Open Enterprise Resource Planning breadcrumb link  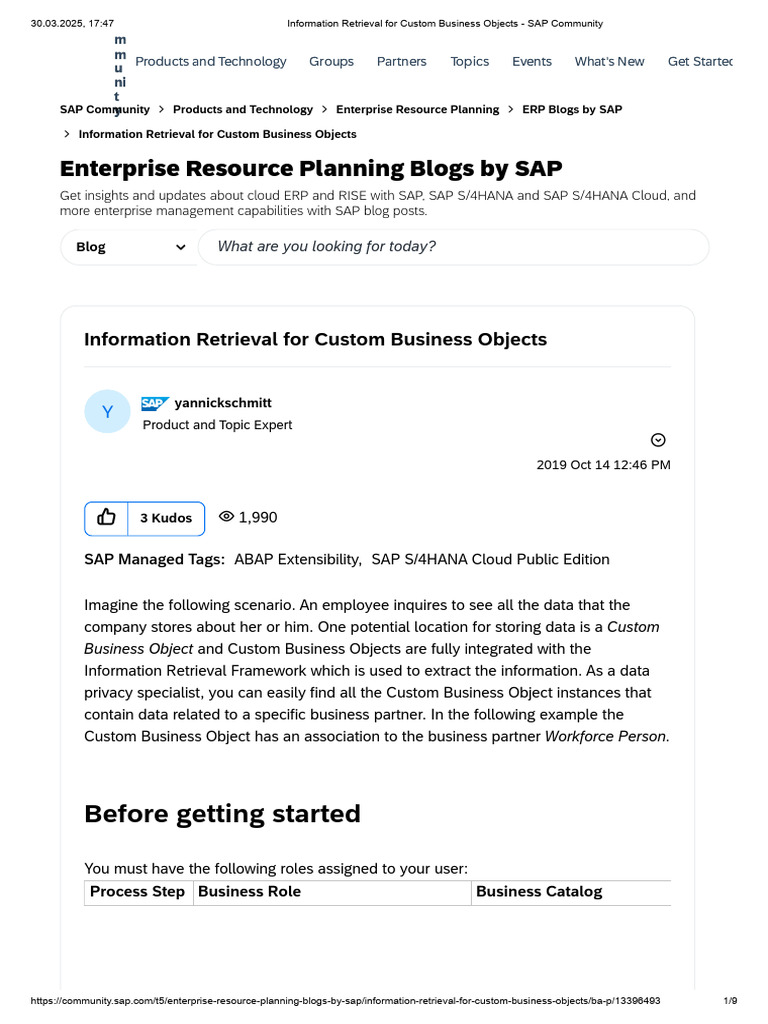(x=417, y=110)
